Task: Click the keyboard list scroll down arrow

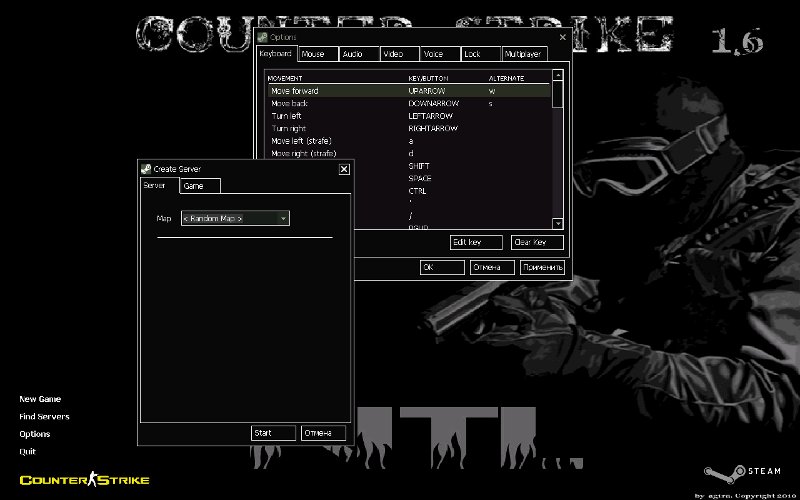Action: (x=558, y=223)
